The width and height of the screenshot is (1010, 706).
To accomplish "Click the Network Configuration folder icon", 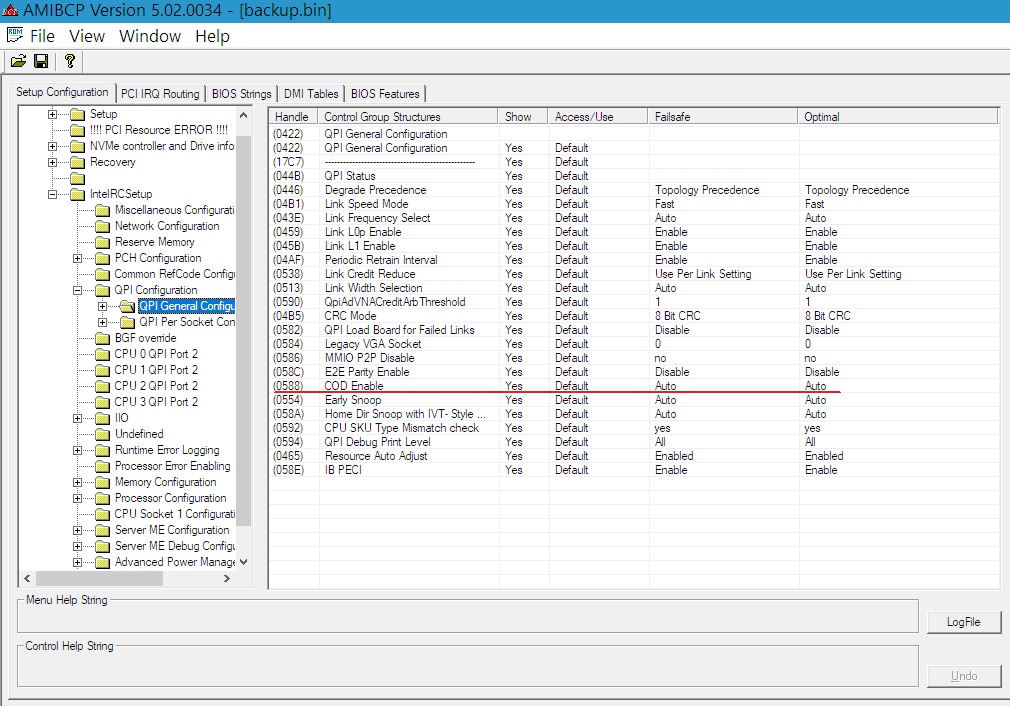I will (x=102, y=226).
